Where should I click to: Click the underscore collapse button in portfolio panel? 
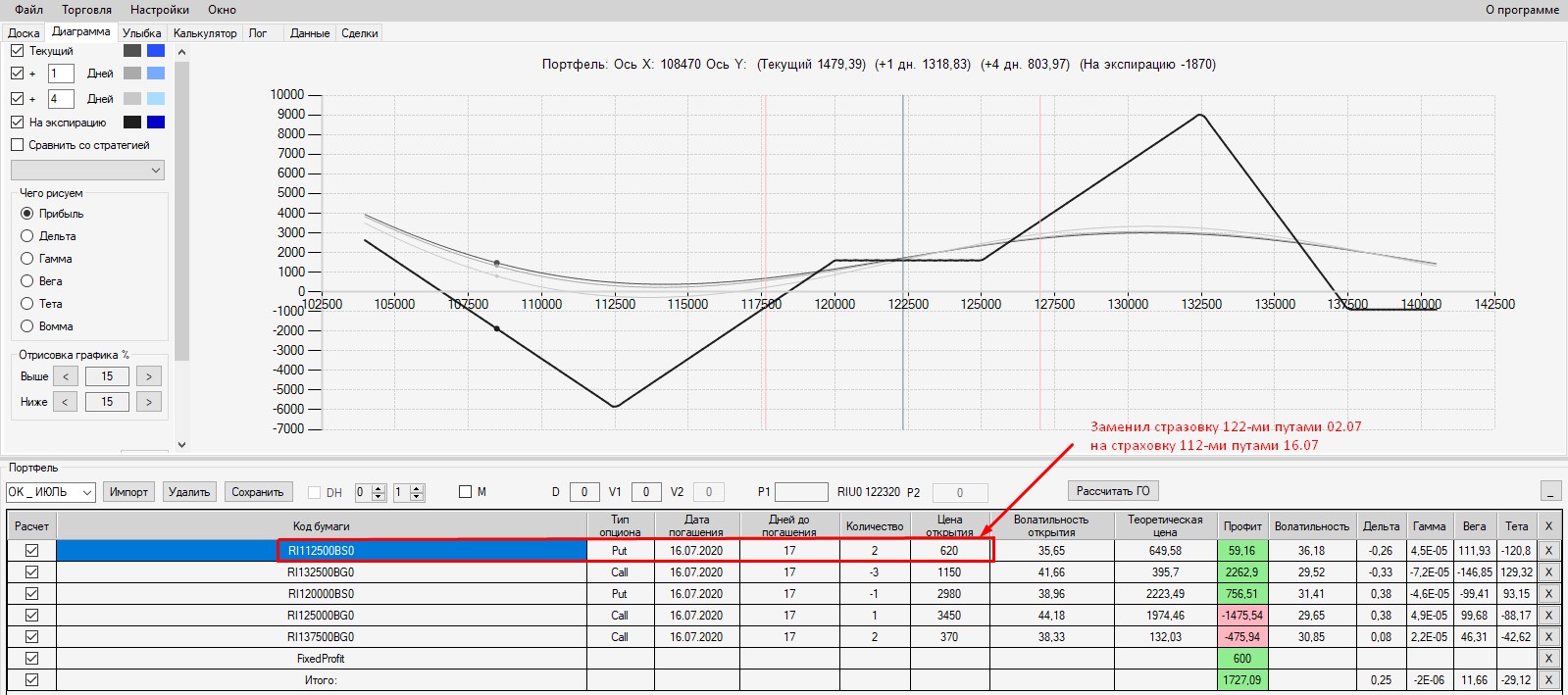(1550, 491)
